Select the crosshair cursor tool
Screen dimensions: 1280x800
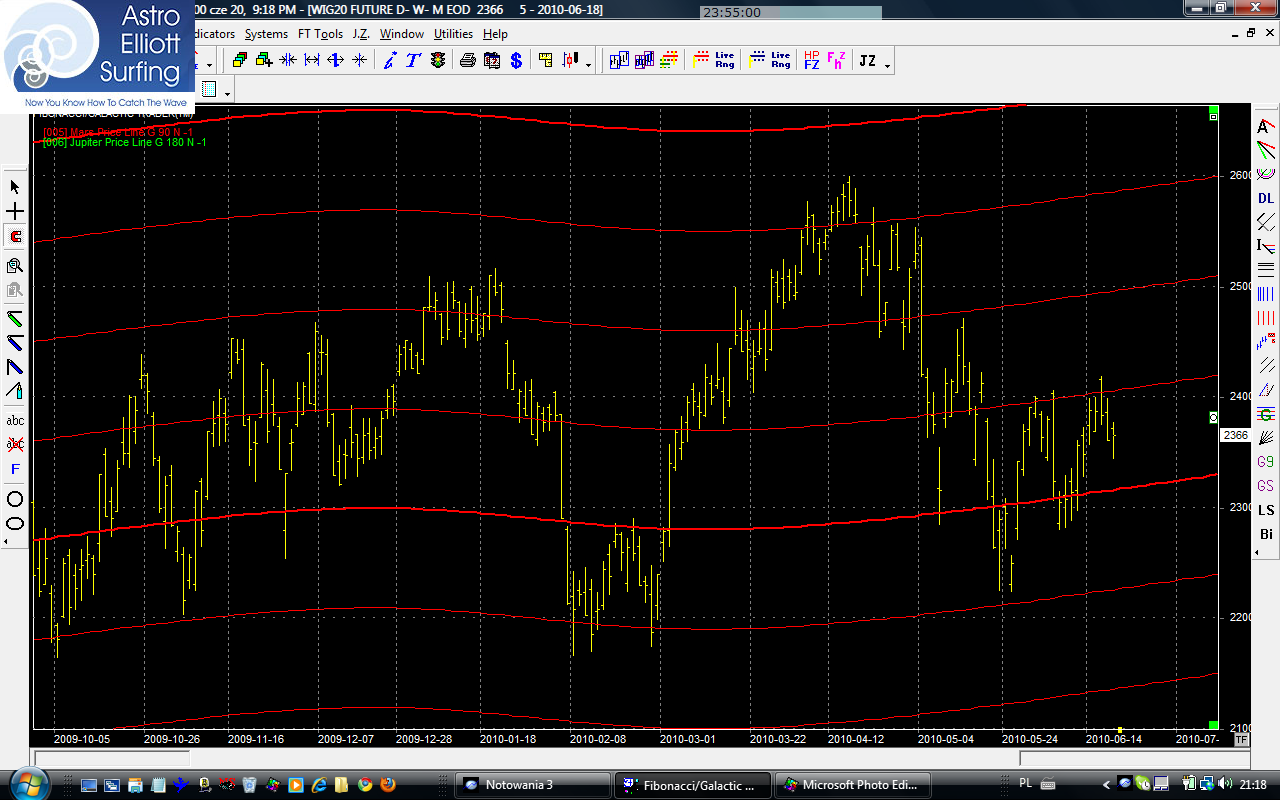[15, 212]
